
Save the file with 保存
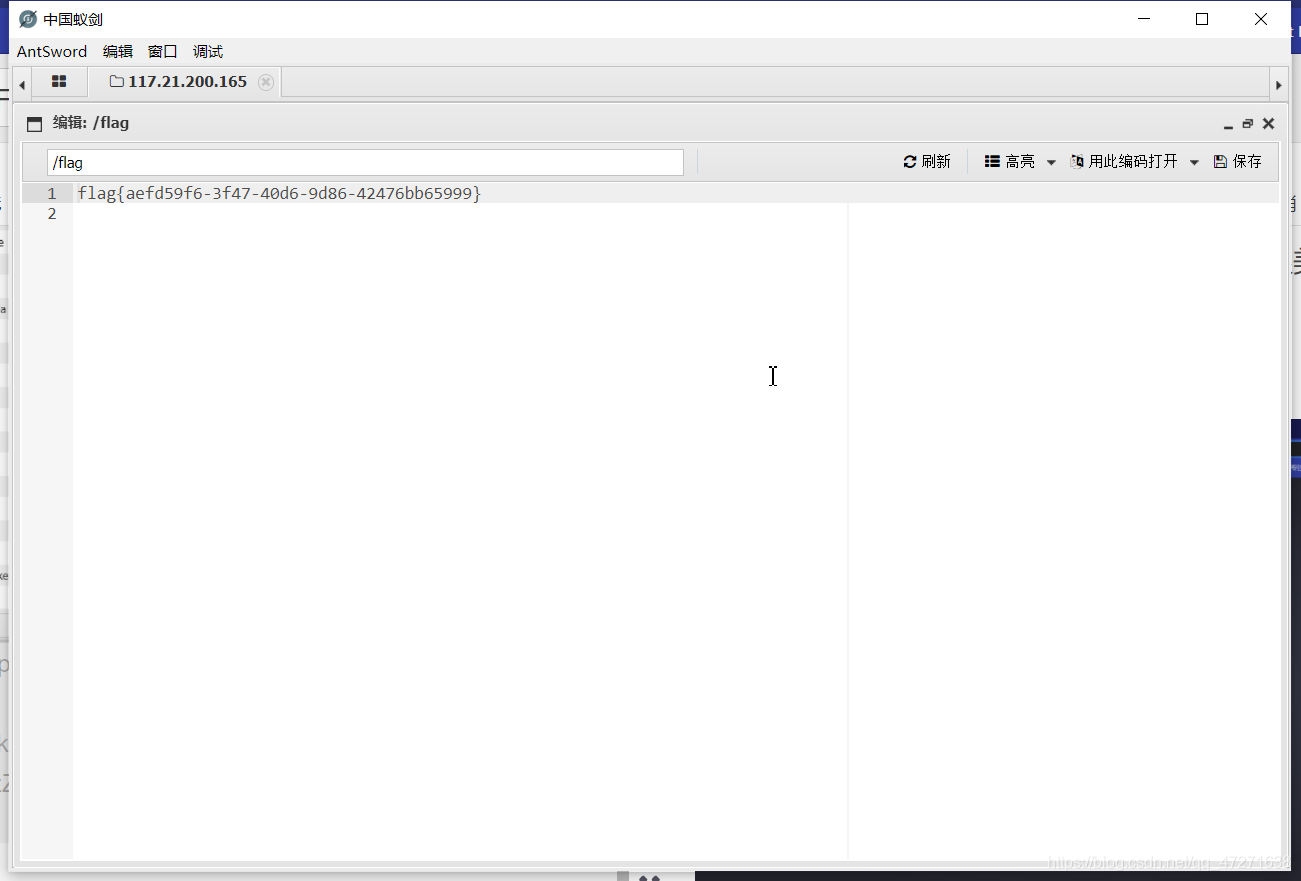point(1238,161)
